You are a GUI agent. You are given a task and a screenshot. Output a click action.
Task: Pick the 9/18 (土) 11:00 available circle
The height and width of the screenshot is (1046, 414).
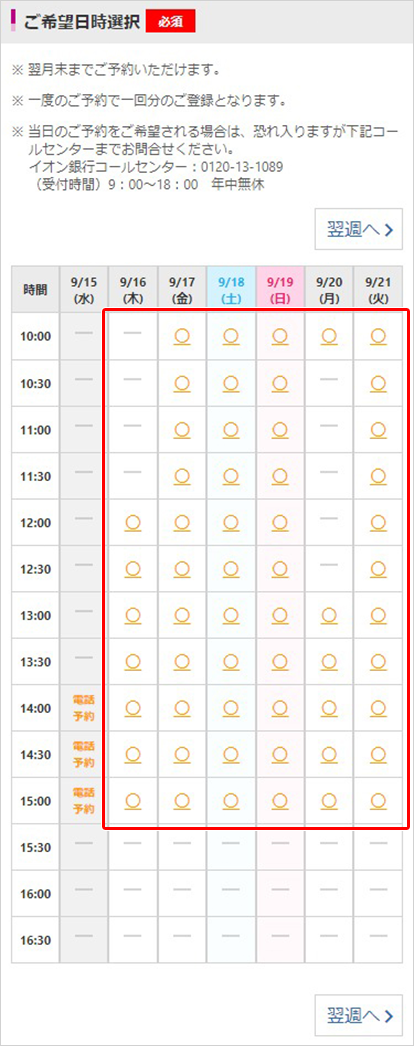[231, 430]
